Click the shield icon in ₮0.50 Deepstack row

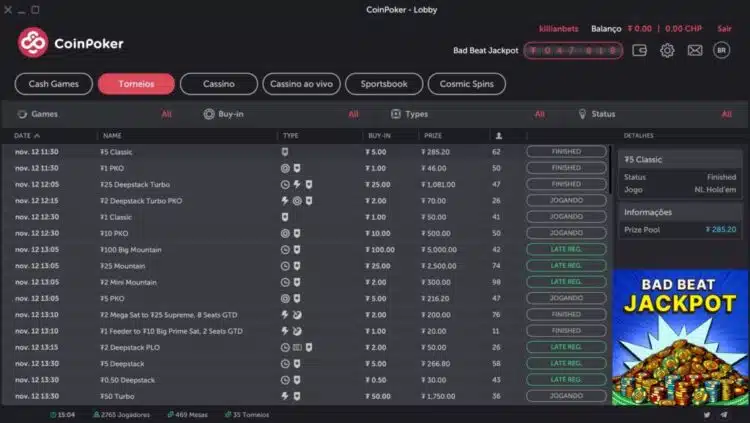point(297,380)
